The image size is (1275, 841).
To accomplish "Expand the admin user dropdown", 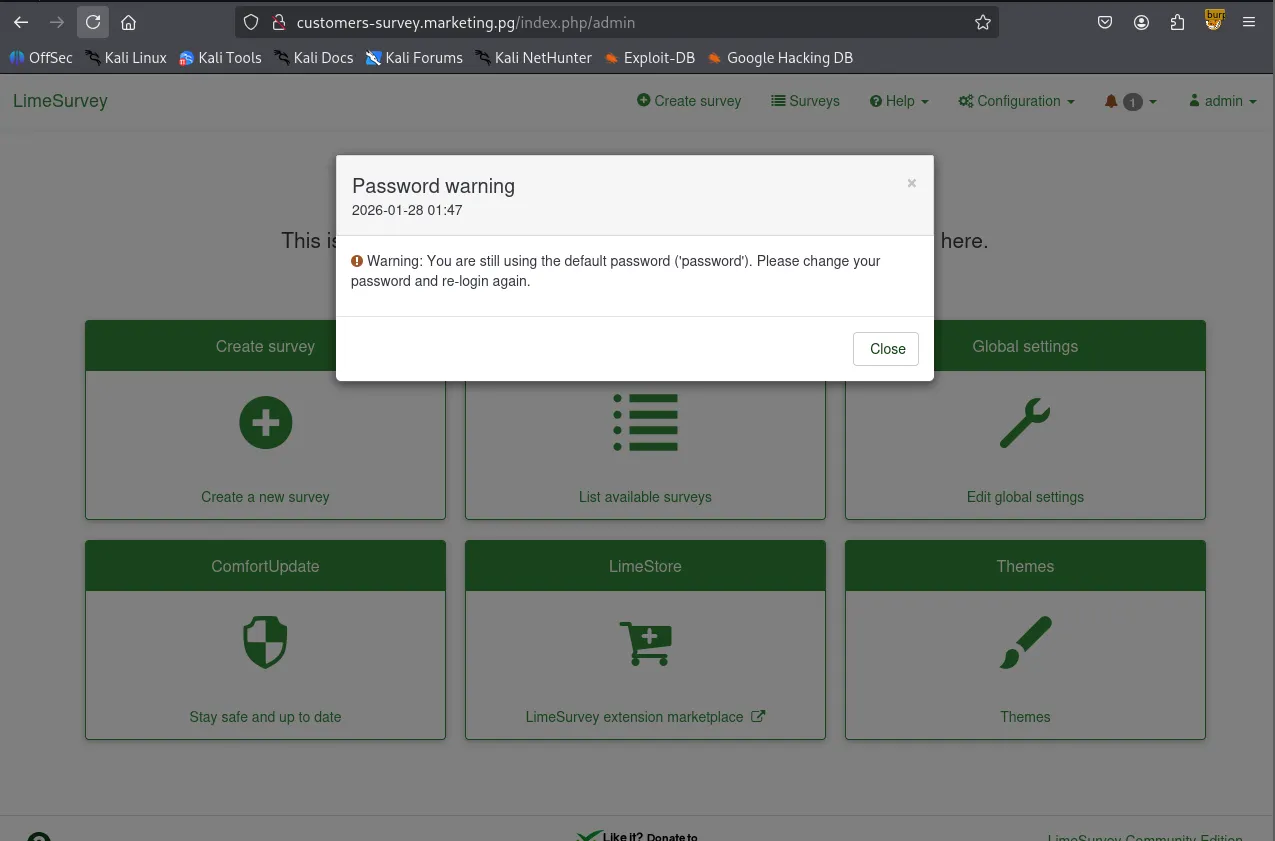I will click(x=1222, y=101).
